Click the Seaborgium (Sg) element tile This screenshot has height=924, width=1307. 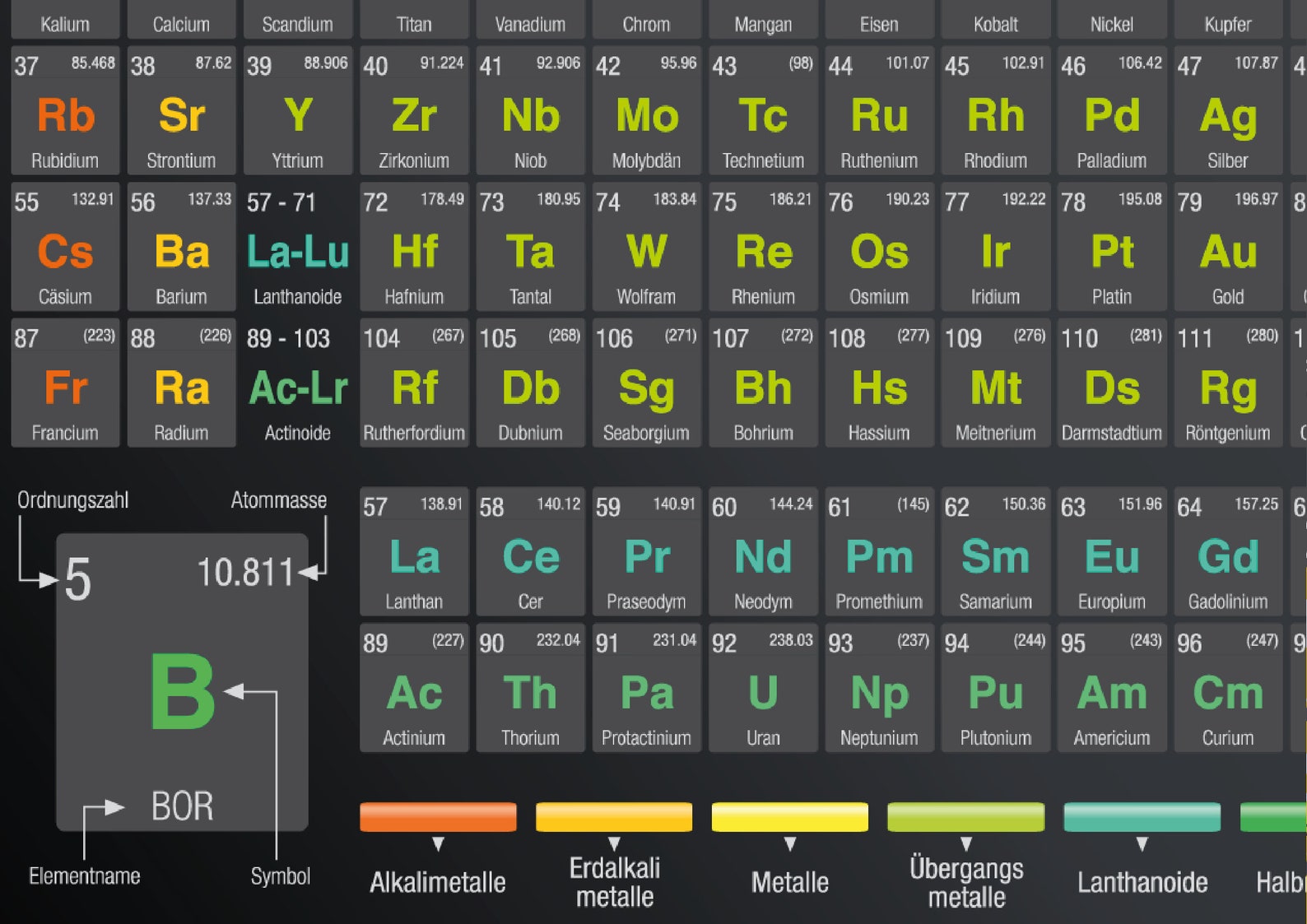(x=647, y=383)
